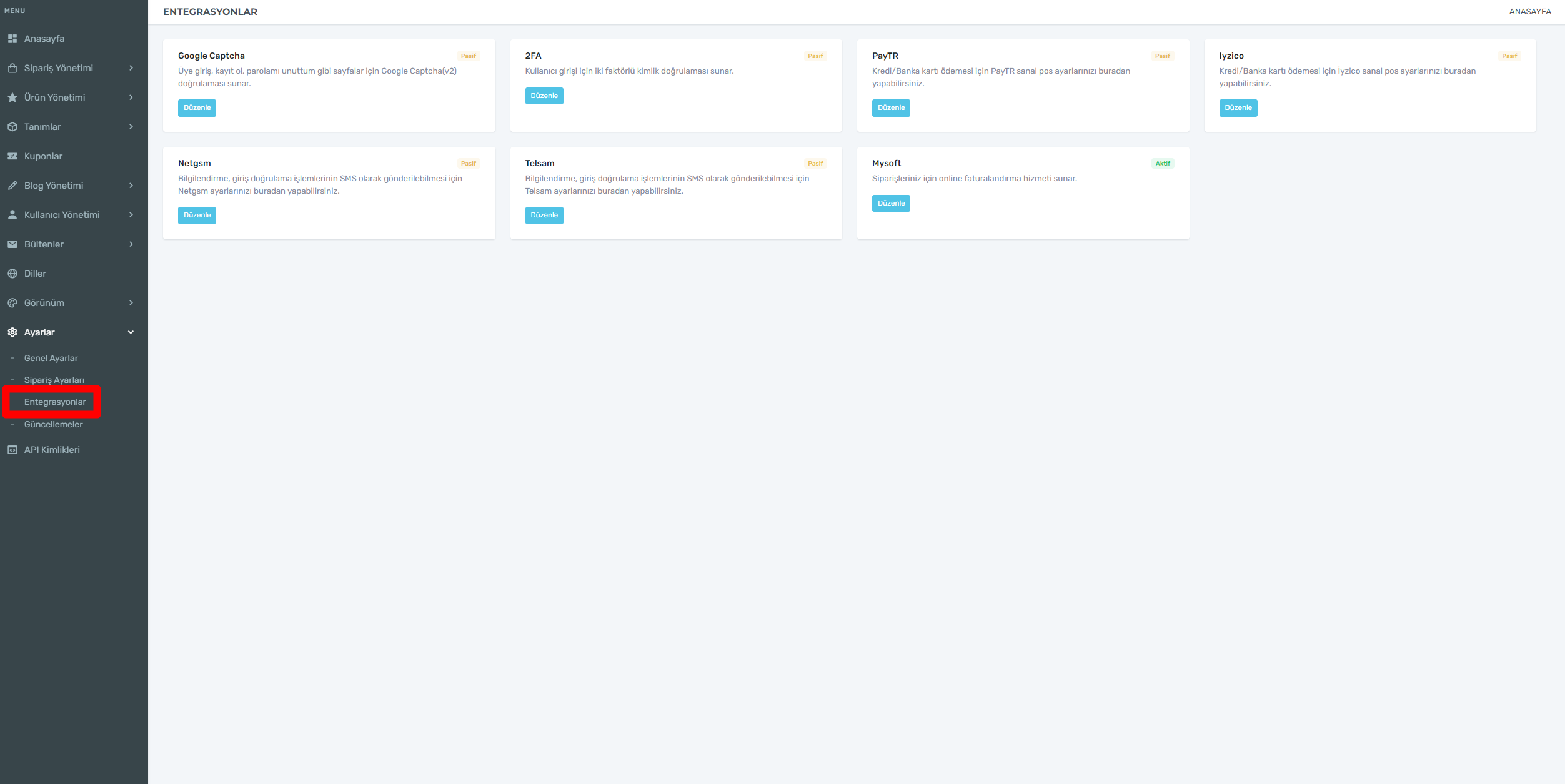The width and height of the screenshot is (1565, 784).
Task: Click the Görünüm palette icon
Action: point(12,303)
